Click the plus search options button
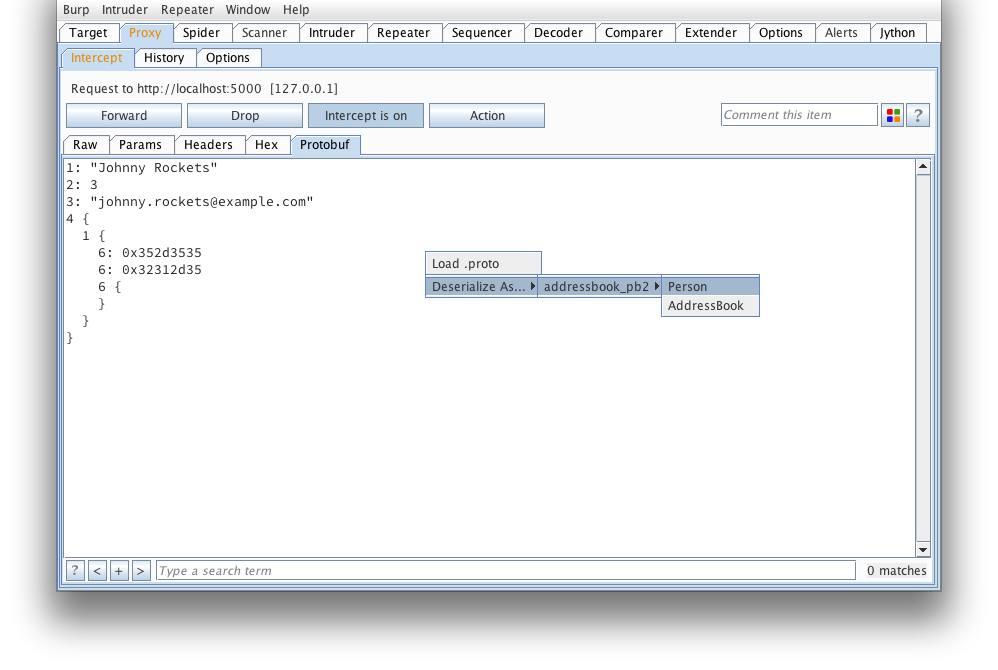Screen dimensions: 998x670 (118, 570)
